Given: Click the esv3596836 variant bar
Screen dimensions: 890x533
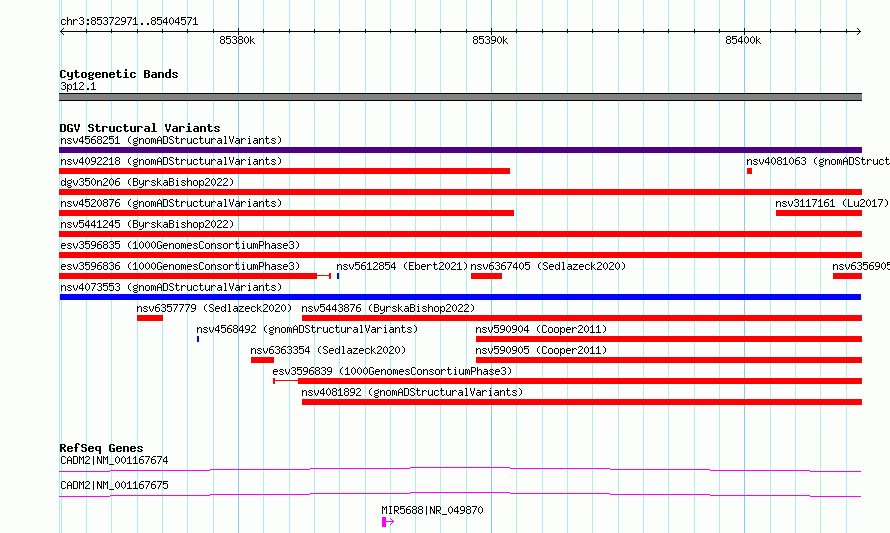Looking at the screenshot, I should point(195,276).
